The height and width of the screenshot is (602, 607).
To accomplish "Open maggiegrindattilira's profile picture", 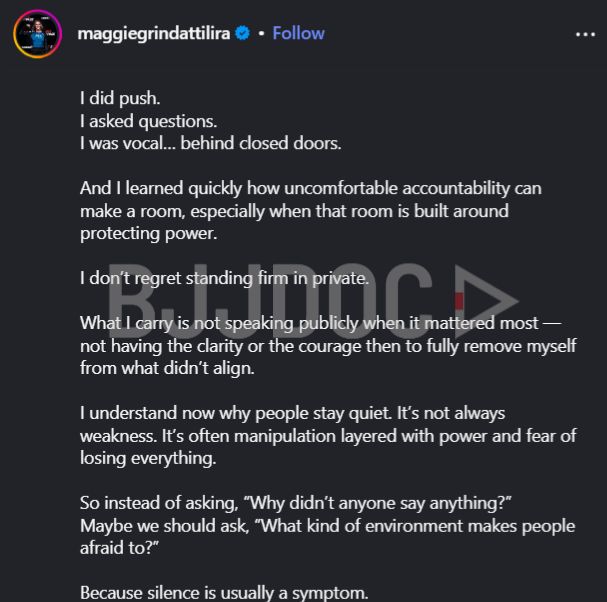I will (x=37, y=34).
